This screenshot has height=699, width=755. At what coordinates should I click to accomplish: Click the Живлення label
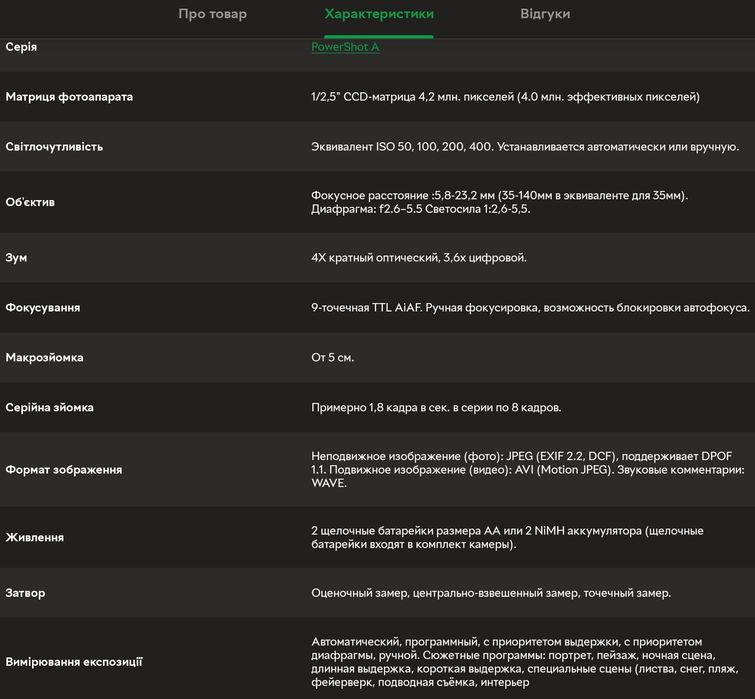coord(34,538)
